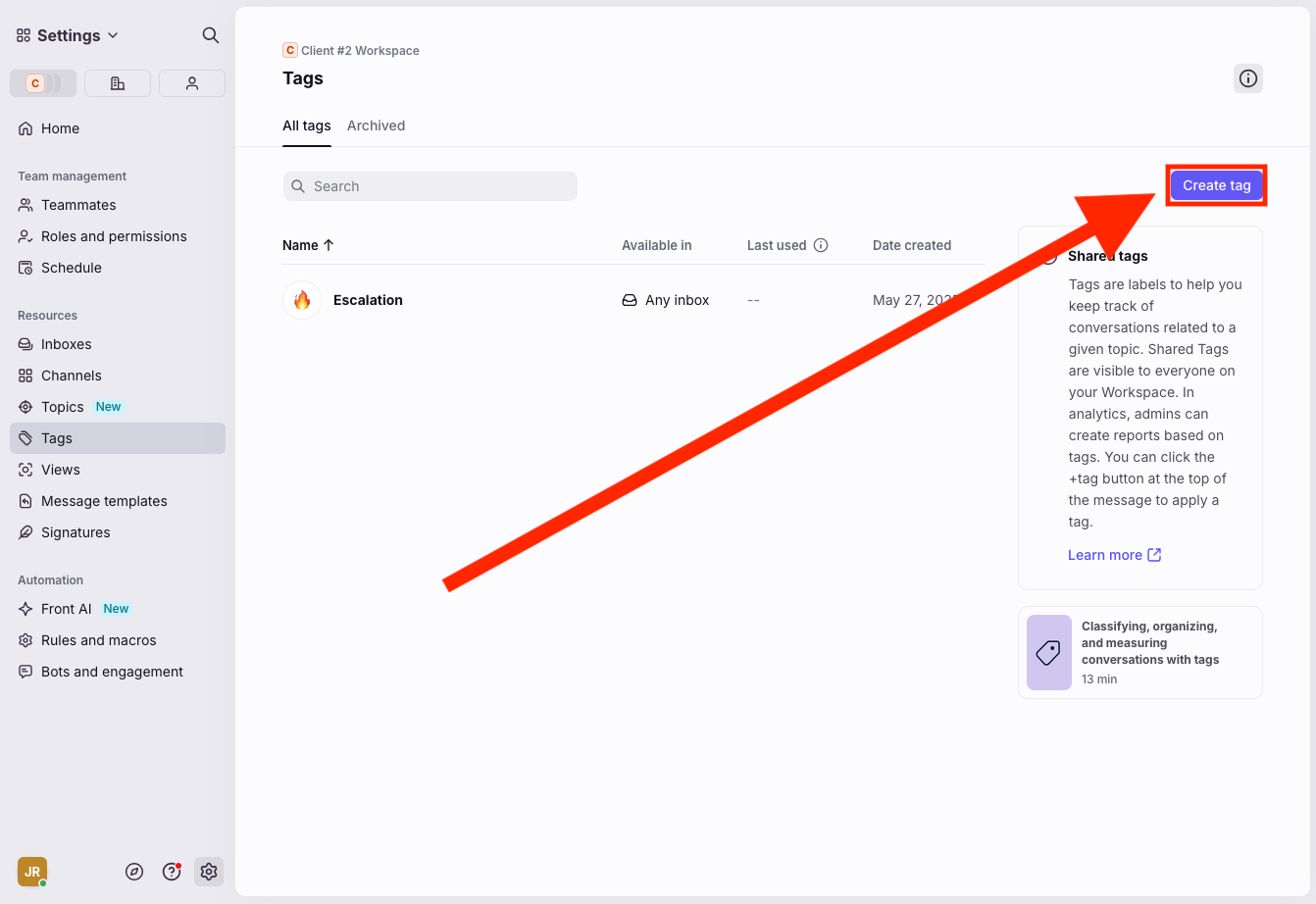This screenshot has height=904, width=1316.
Task: Open tags tutorial video card
Action: coord(1139,652)
